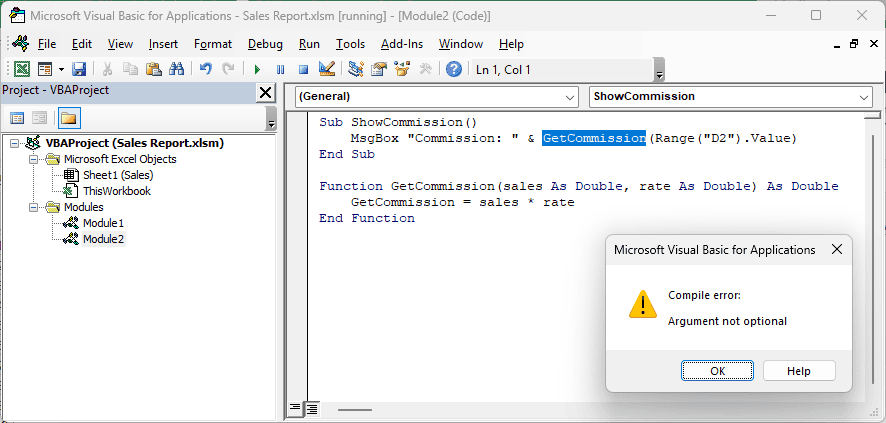886x423 pixels.
Task: Click Help in the Compile error dialog
Action: [799, 371]
